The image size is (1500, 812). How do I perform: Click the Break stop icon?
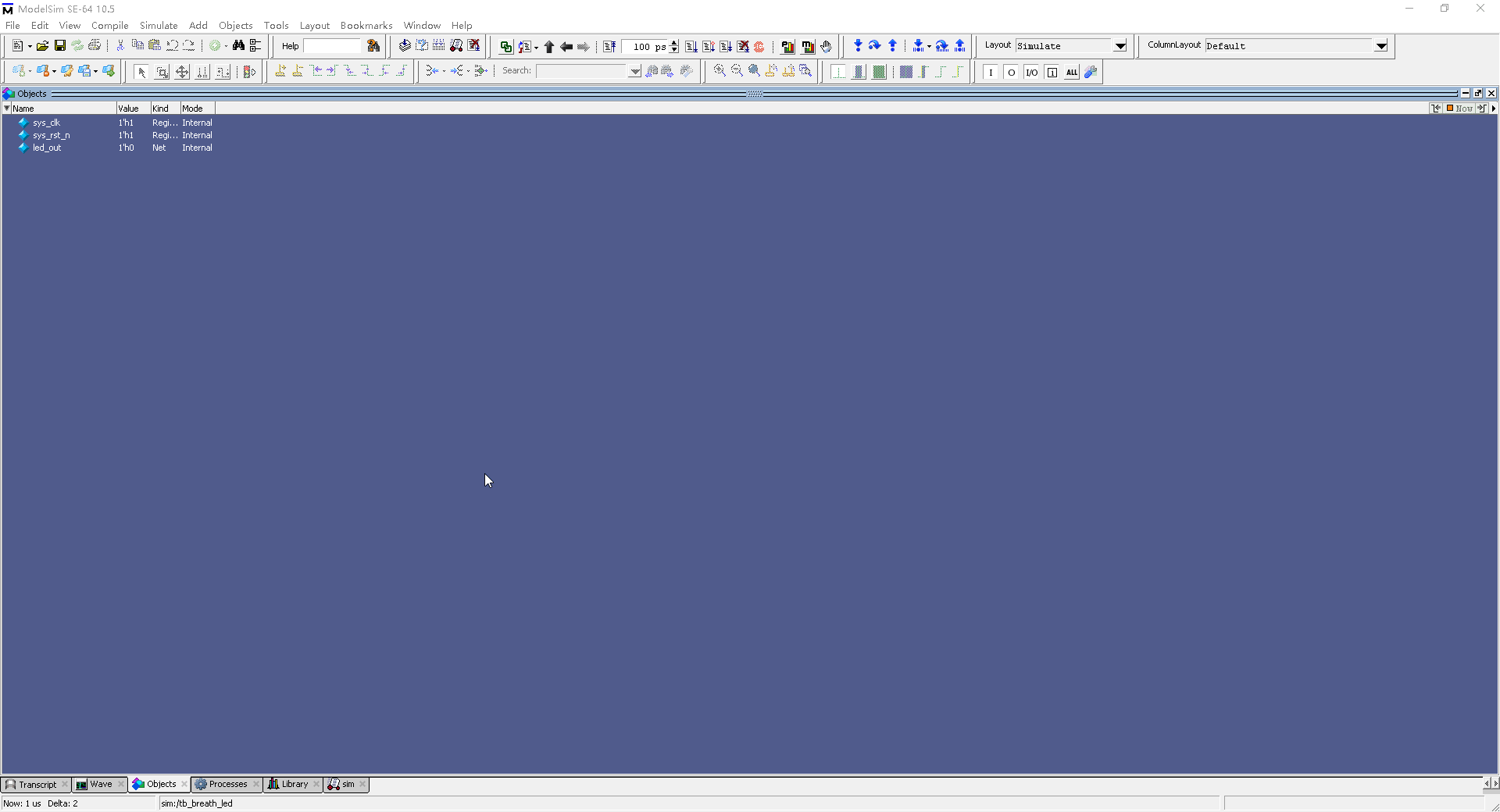pos(743,47)
